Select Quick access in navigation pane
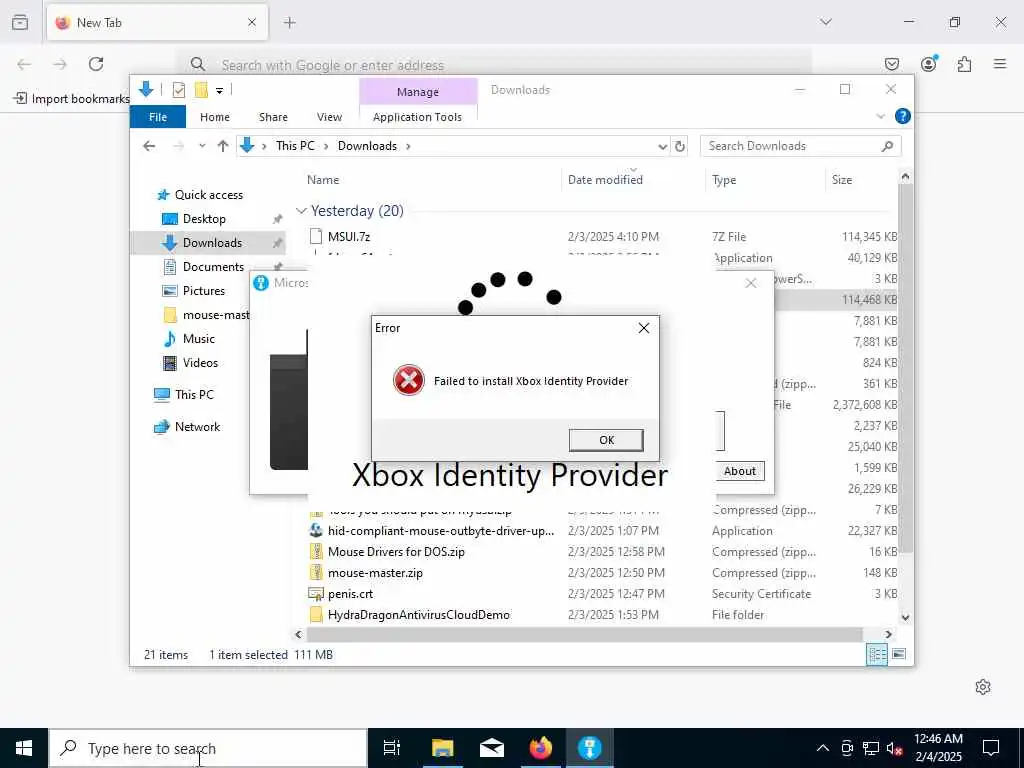The height and width of the screenshot is (768, 1024). coord(208,195)
